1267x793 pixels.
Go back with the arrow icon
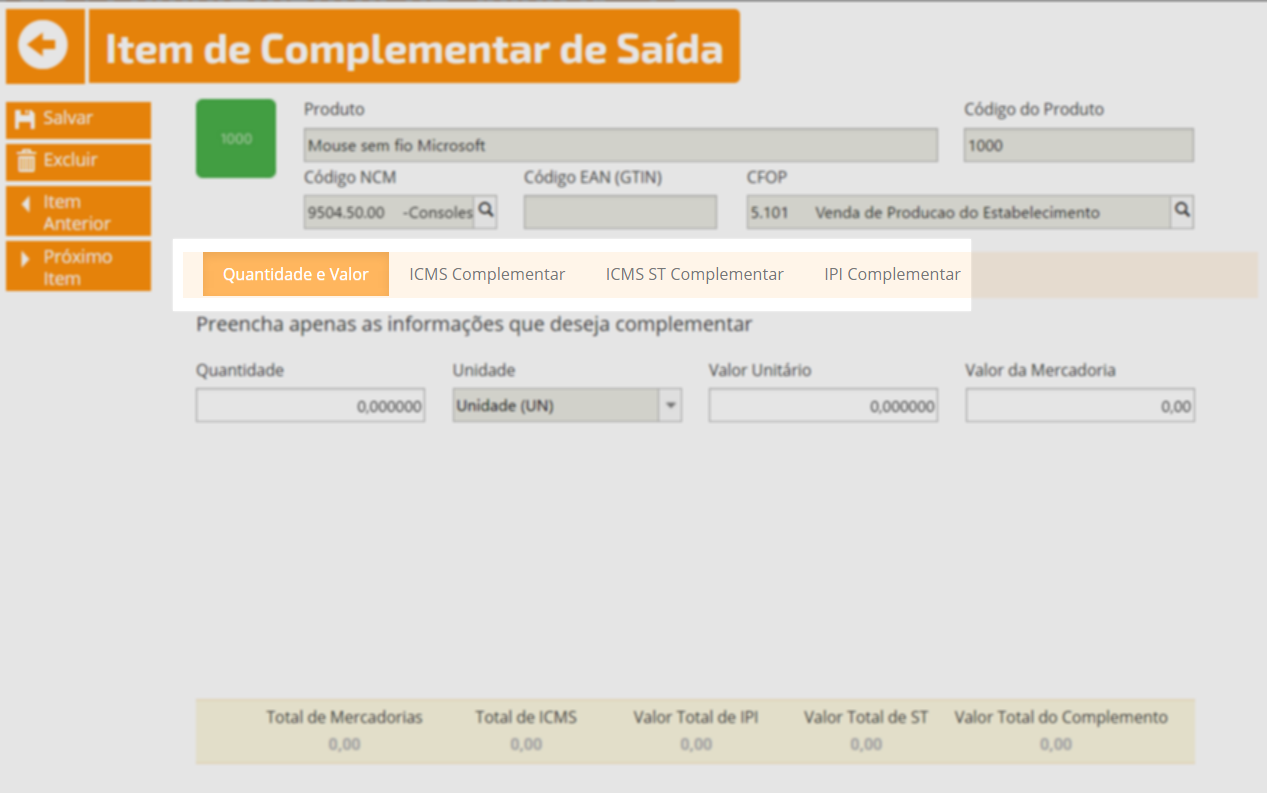(x=44, y=46)
